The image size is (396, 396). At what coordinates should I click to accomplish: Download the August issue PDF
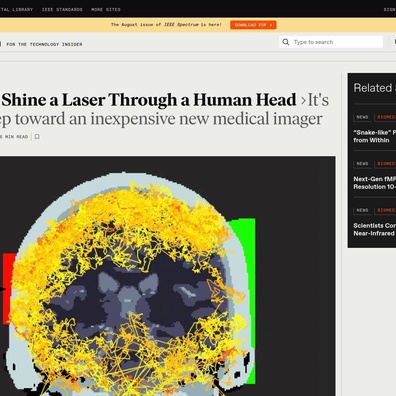(253, 25)
